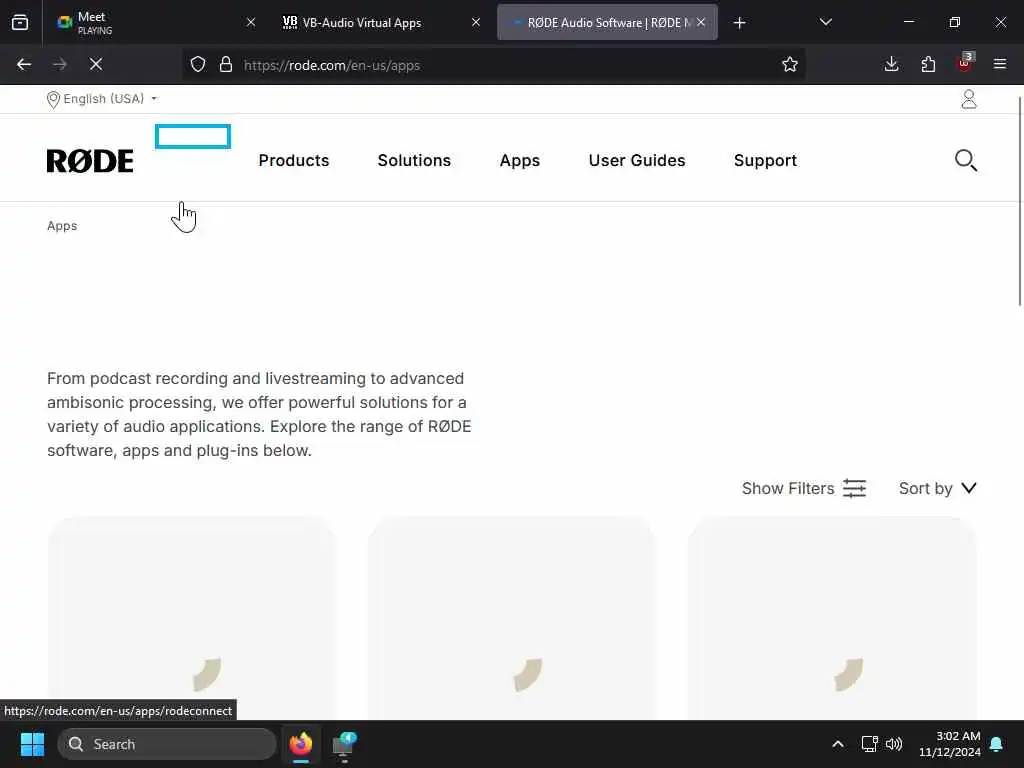This screenshot has width=1024, height=768.
Task: Open the user account icon
Action: (x=969, y=99)
